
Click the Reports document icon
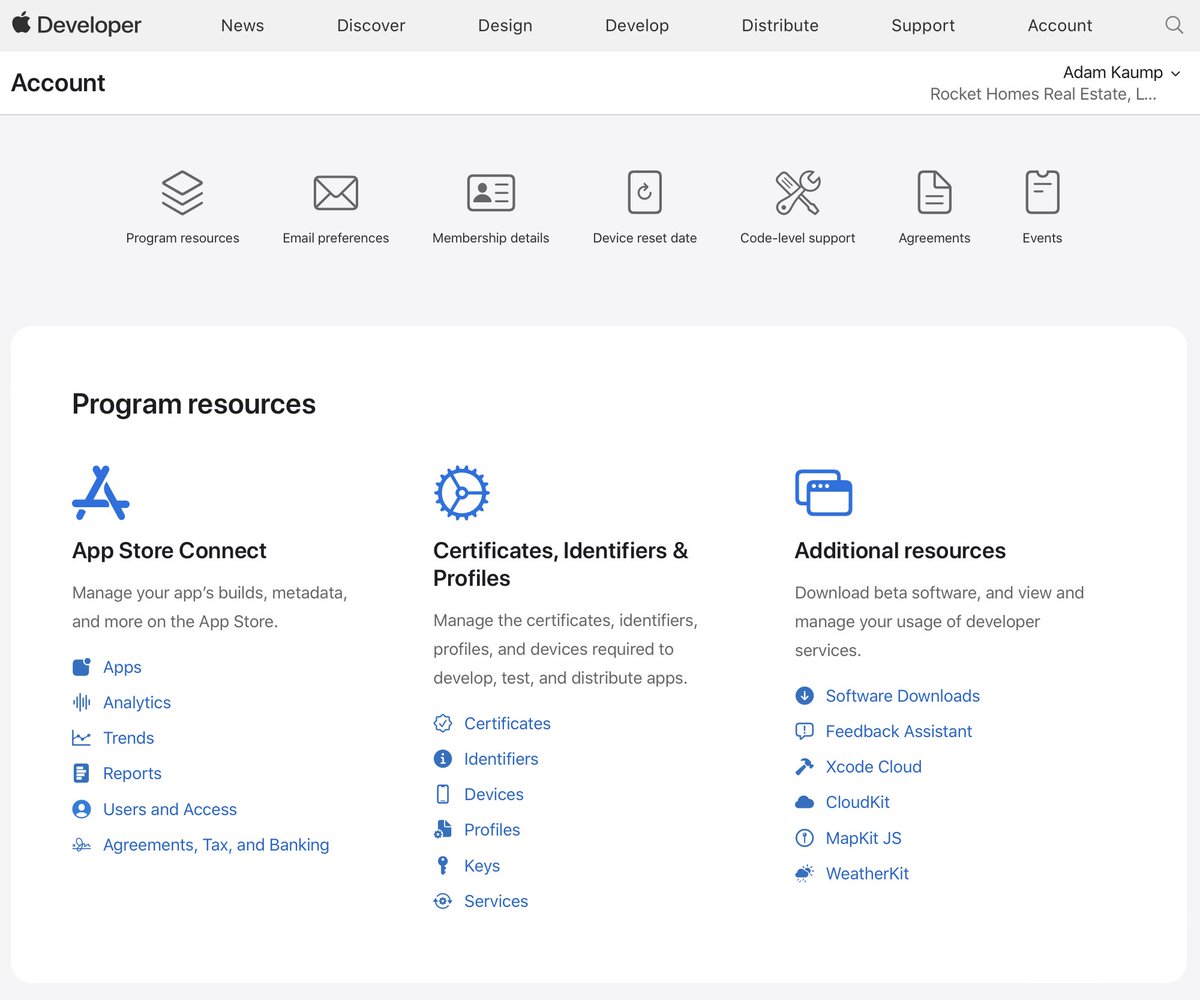[x=82, y=773]
